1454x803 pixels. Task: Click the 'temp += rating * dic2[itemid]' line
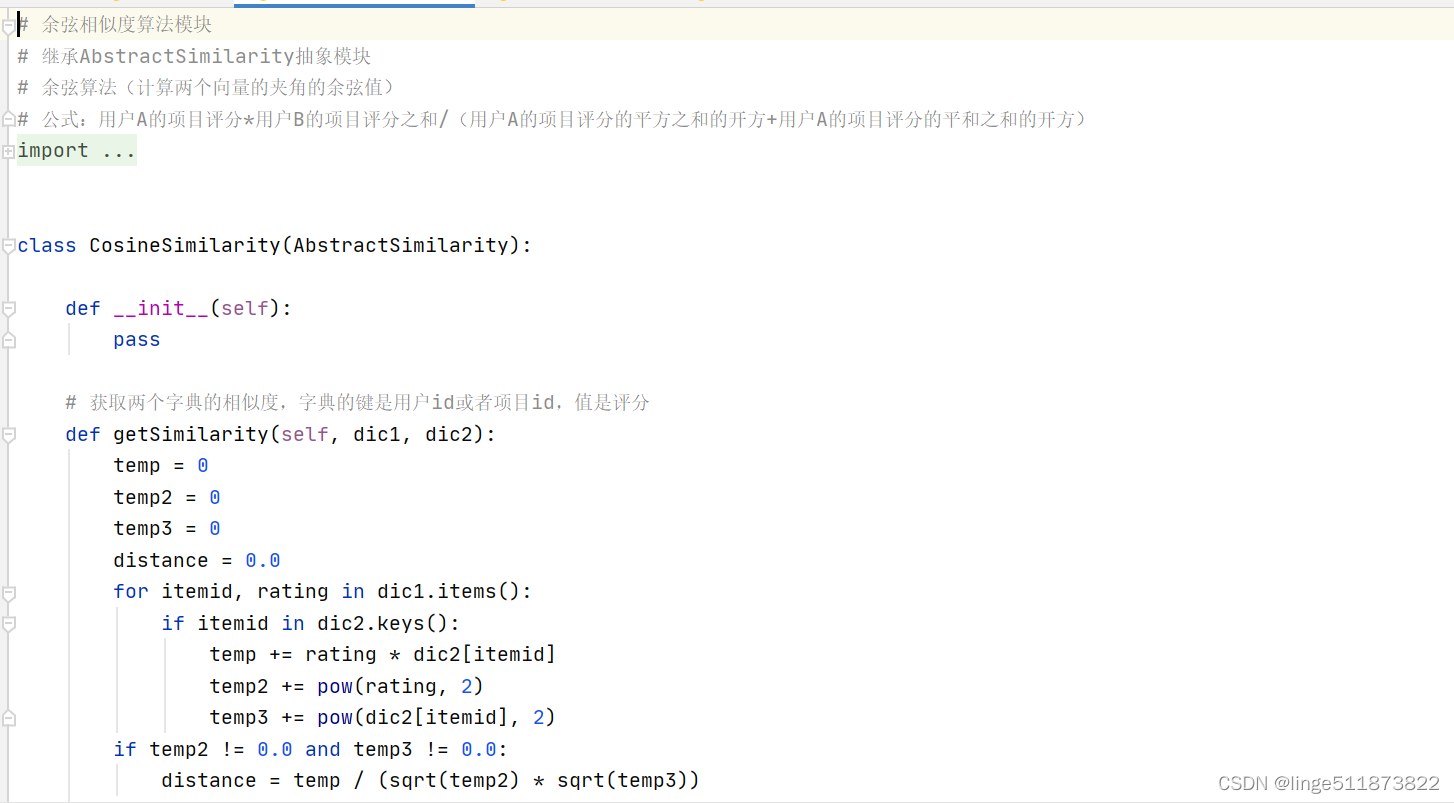(383, 654)
